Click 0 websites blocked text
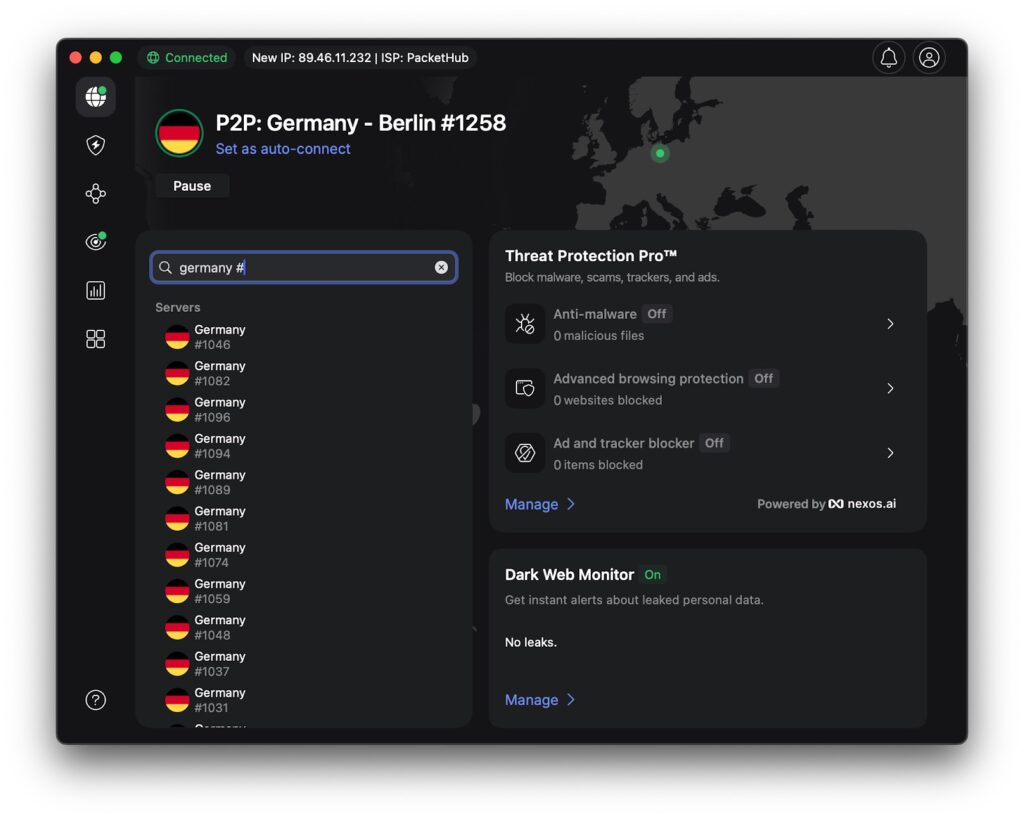This screenshot has width=1024, height=819. (x=607, y=400)
